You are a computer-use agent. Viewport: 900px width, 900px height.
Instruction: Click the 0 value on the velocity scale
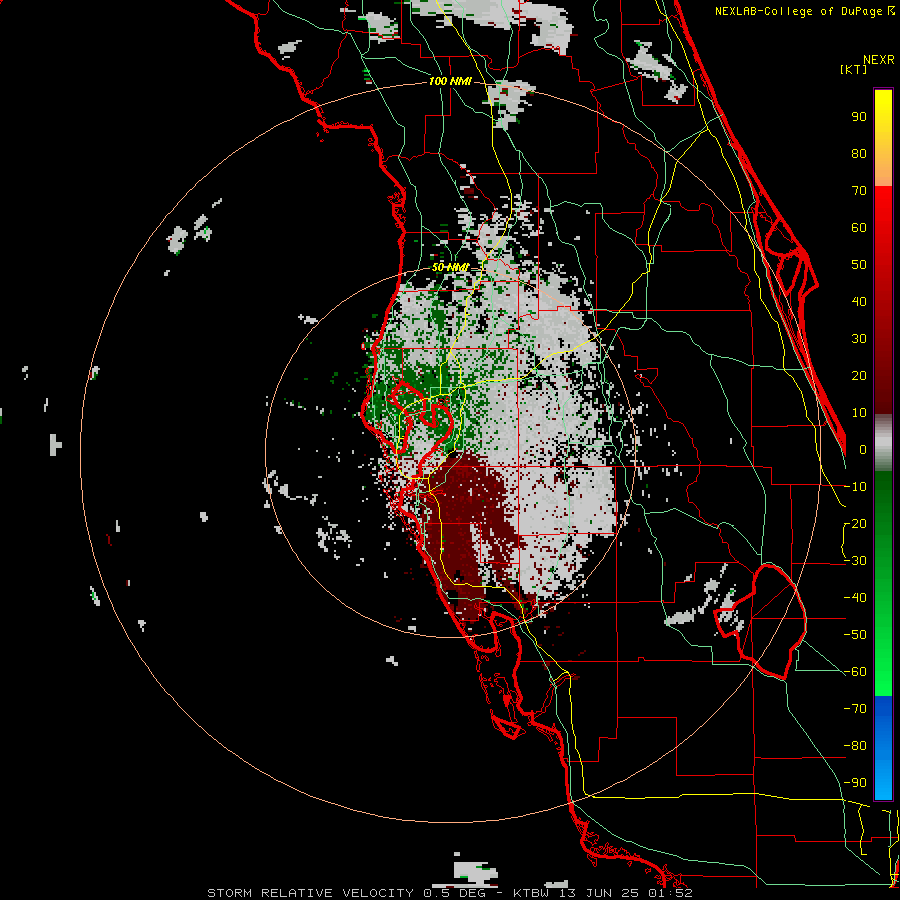tap(863, 449)
